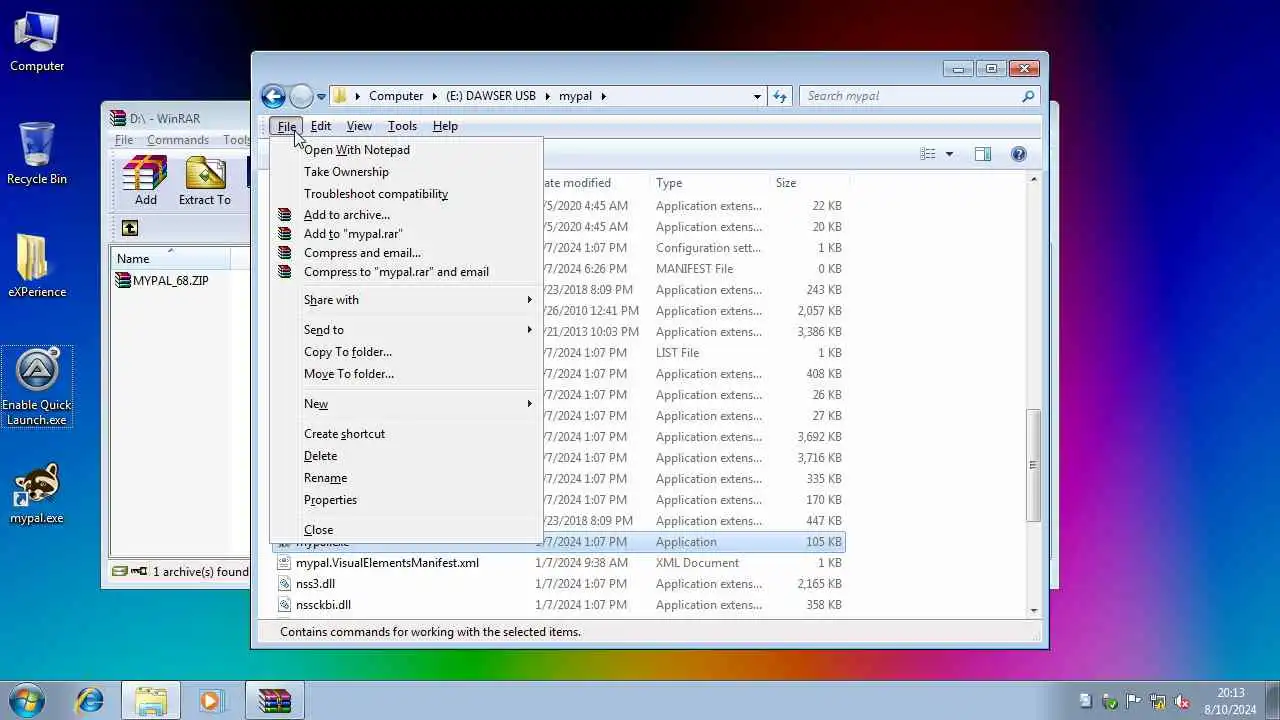Select the mypal.exe raccoon desktop shortcut
The height and width of the screenshot is (720, 1280).
click(37, 493)
